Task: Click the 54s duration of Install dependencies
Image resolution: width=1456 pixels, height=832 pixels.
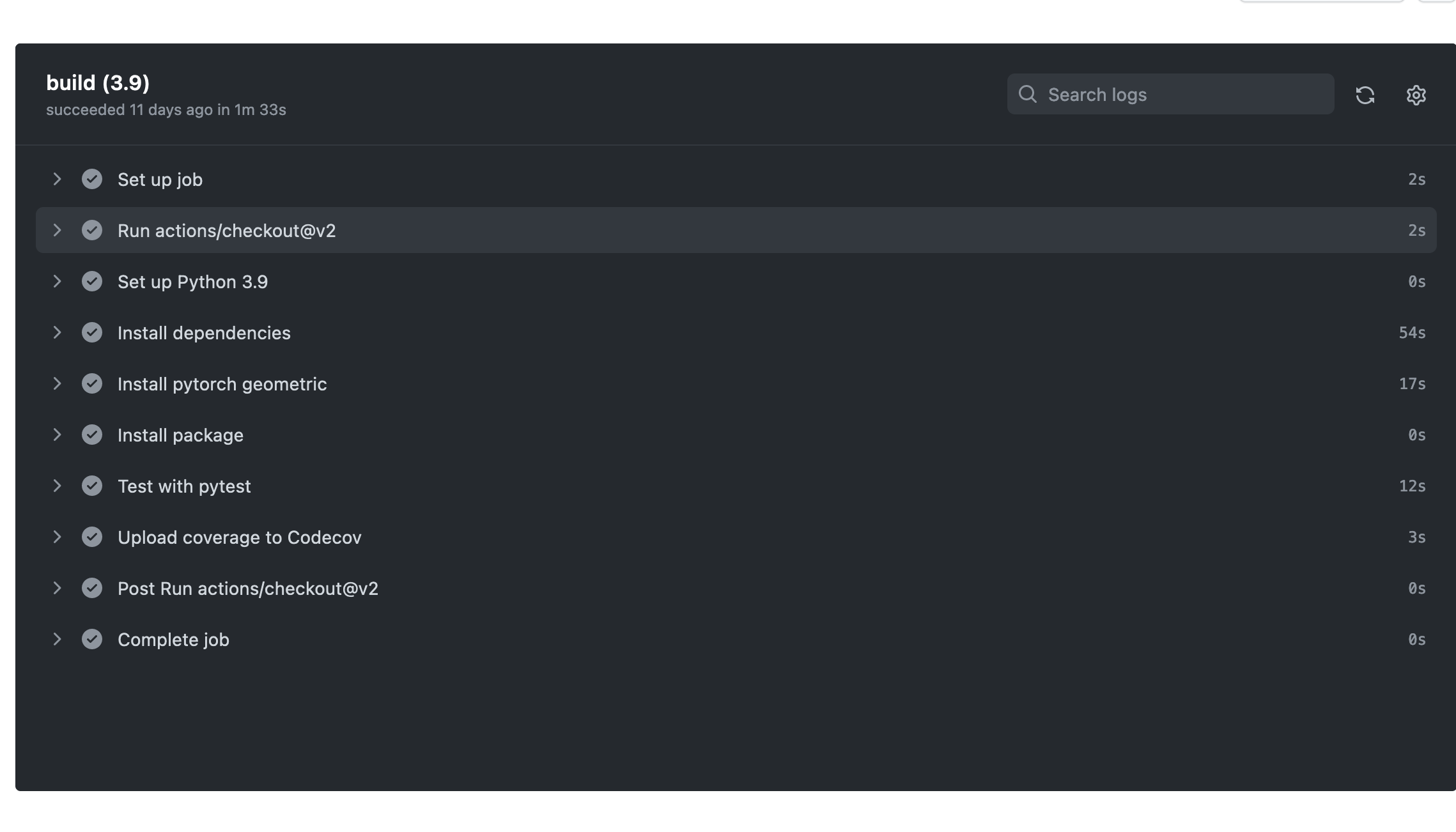Action: pyautogui.click(x=1412, y=333)
